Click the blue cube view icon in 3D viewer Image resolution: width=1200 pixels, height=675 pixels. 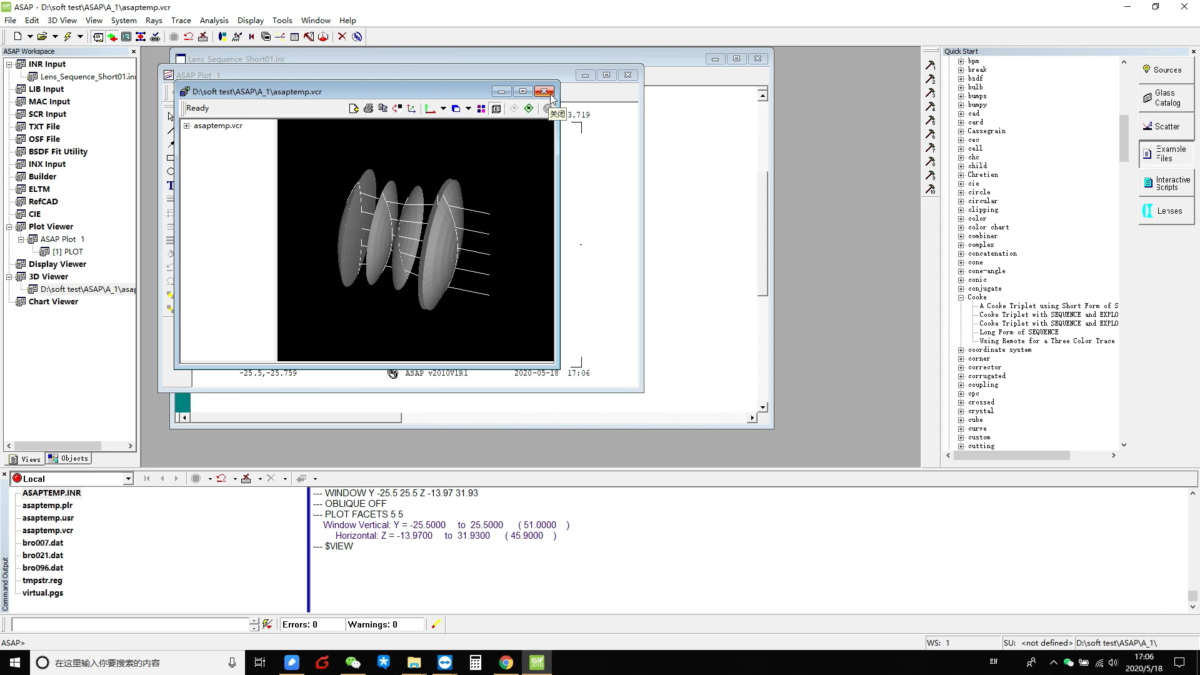[455, 108]
